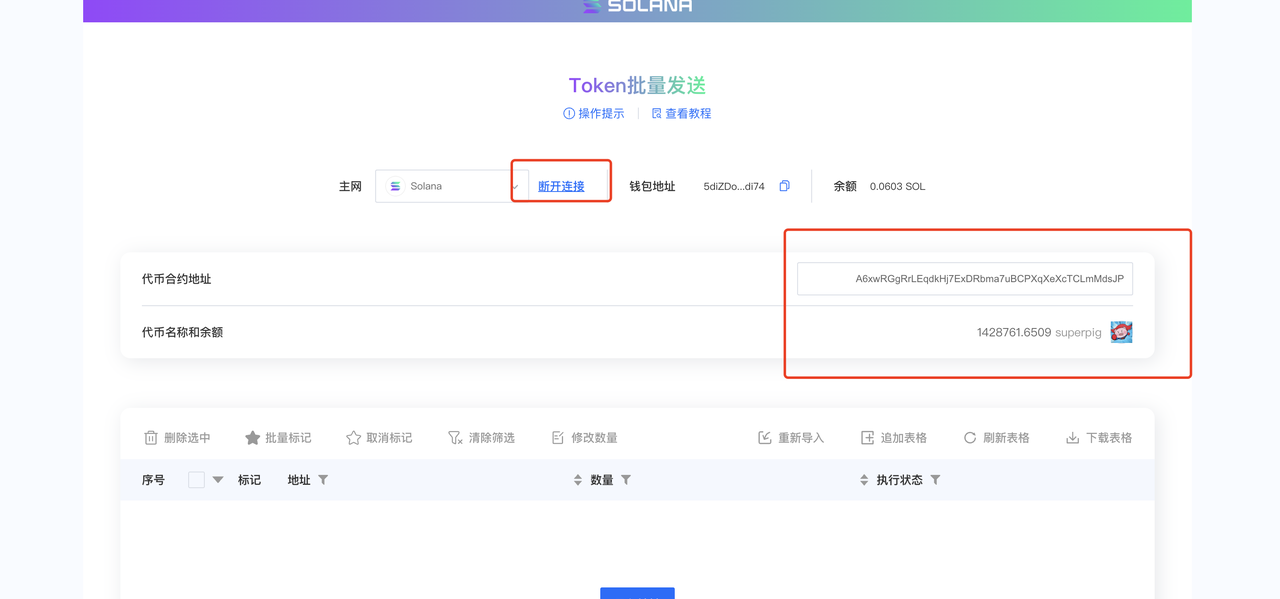
Task: Click the token contract address input field
Action: click(x=965, y=279)
